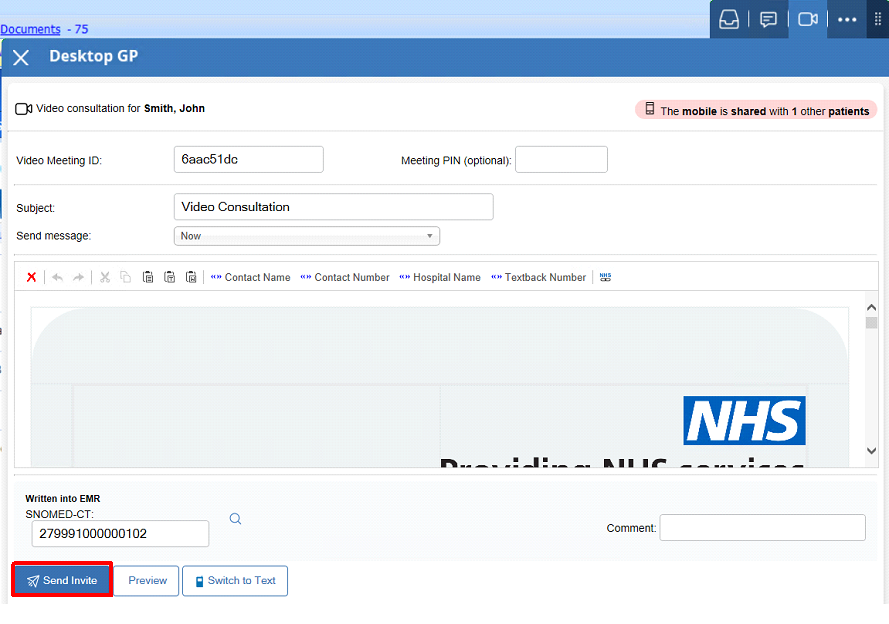Expand the Send message dropdown
The image size is (889, 624).
point(306,236)
